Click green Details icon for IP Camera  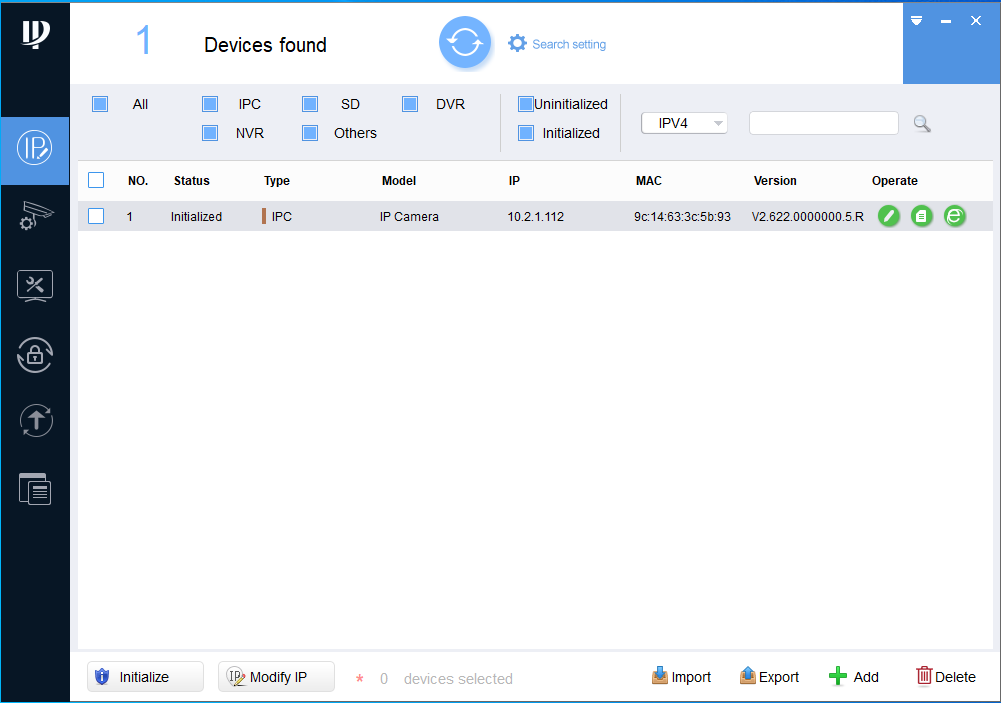coord(921,216)
